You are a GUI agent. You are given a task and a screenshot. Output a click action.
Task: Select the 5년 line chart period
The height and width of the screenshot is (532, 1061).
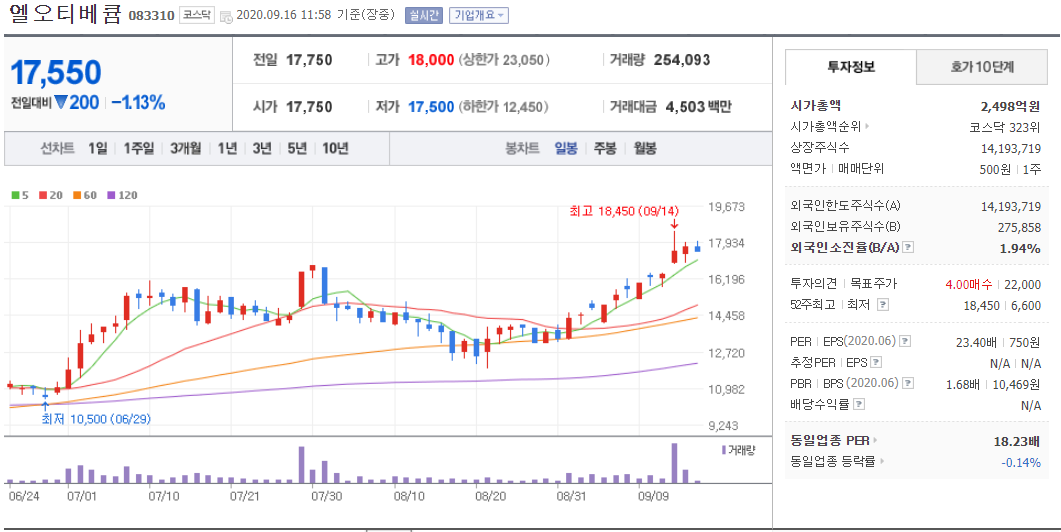tap(297, 149)
